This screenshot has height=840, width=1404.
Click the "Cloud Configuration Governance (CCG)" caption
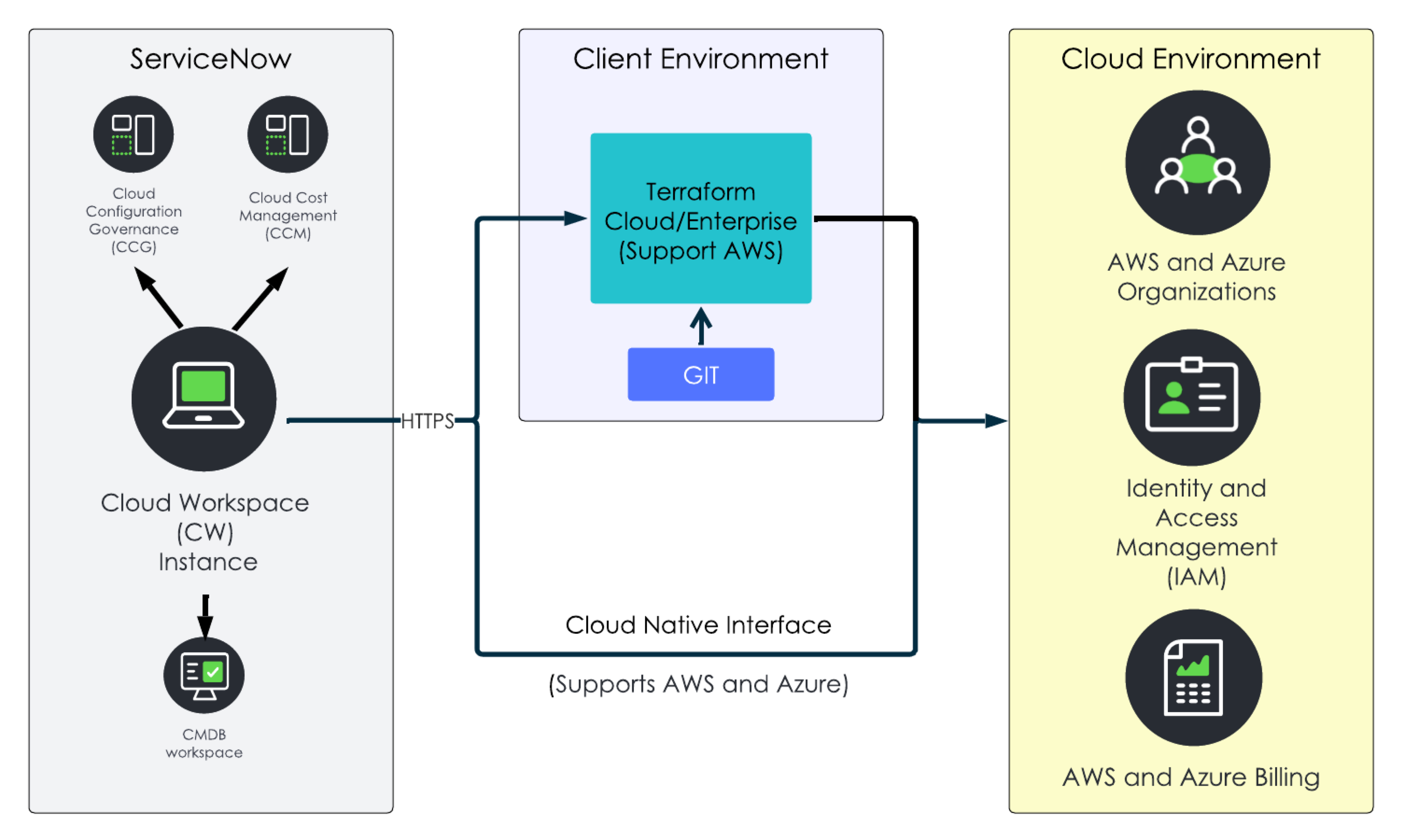click(133, 220)
